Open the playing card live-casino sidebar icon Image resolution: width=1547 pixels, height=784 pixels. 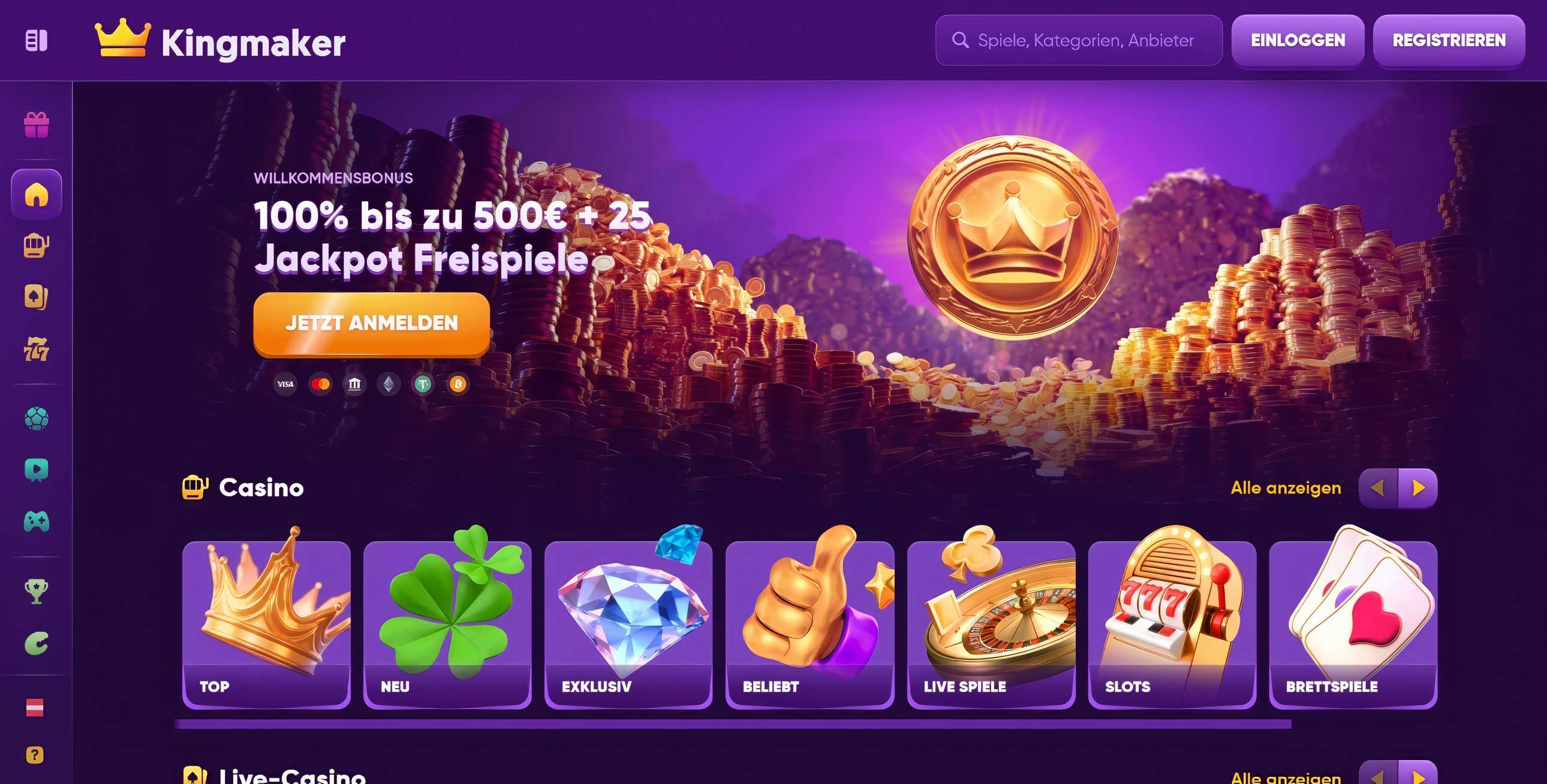(x=37, y=297)
